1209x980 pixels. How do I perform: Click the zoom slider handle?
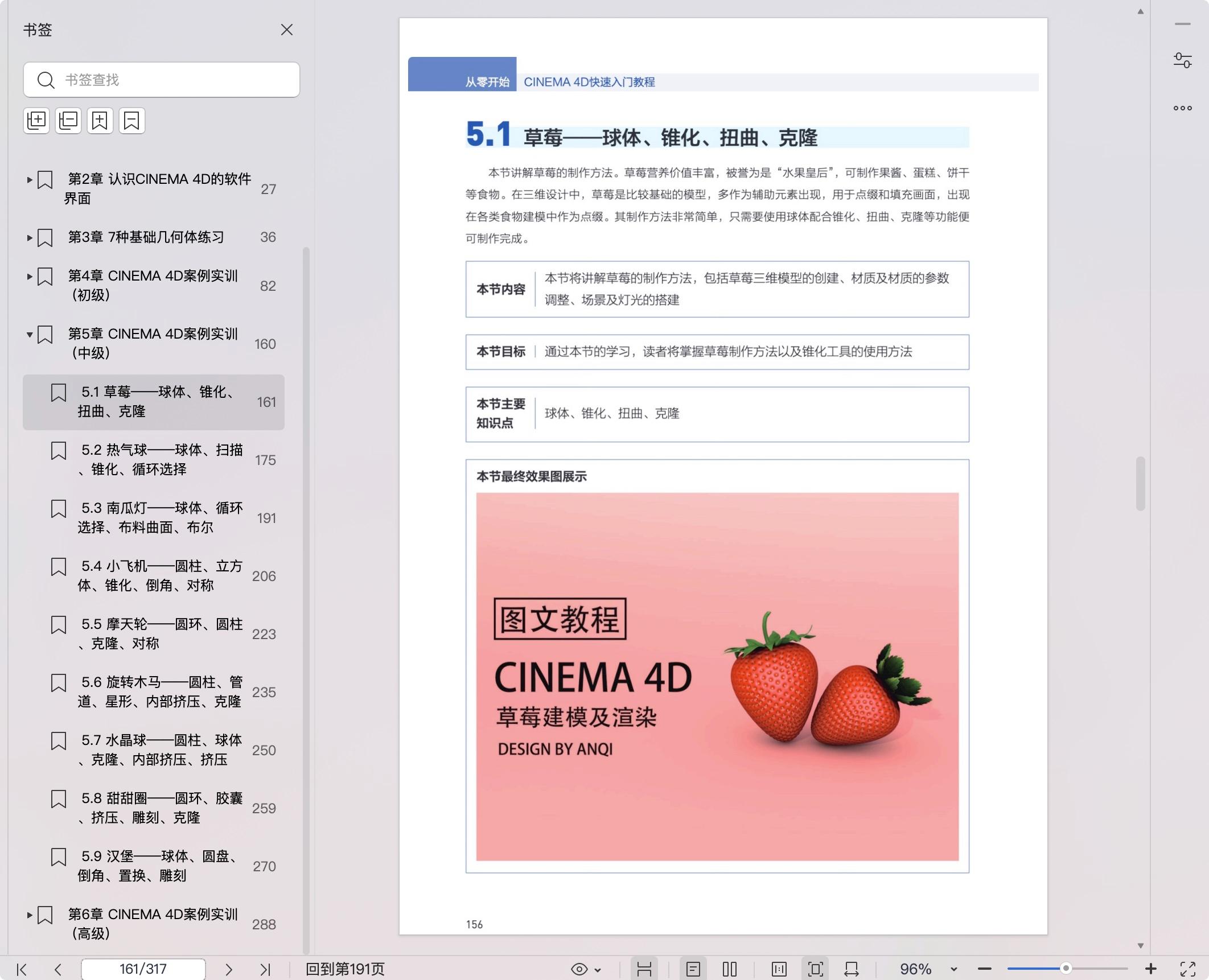point(1066,969)
